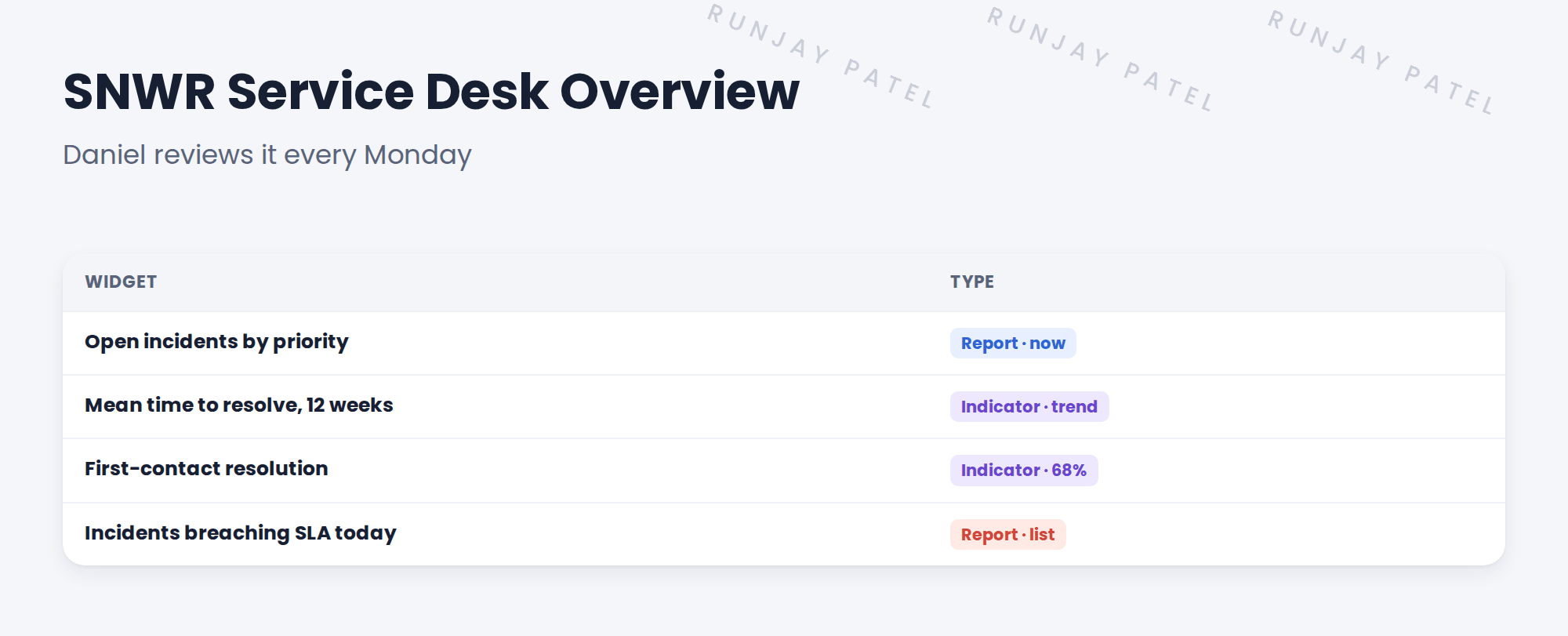Click the TYPE column header
Viewport: 1568px width, 636px height.
point(972,282)
